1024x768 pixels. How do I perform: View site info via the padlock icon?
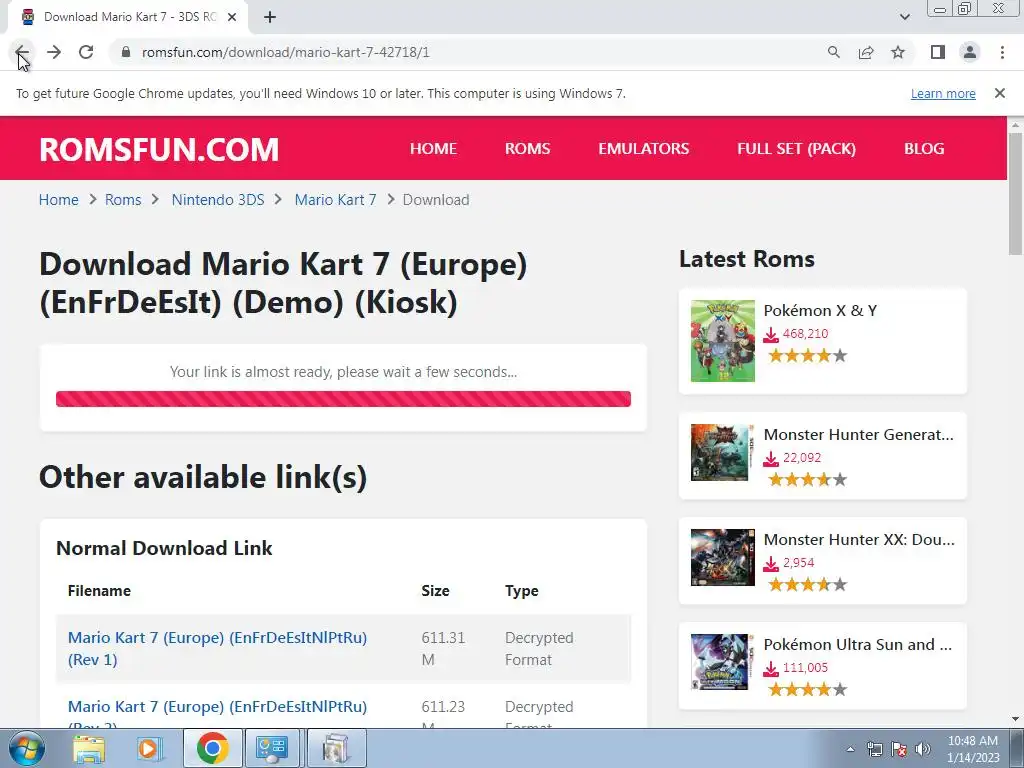click(126, 52)
